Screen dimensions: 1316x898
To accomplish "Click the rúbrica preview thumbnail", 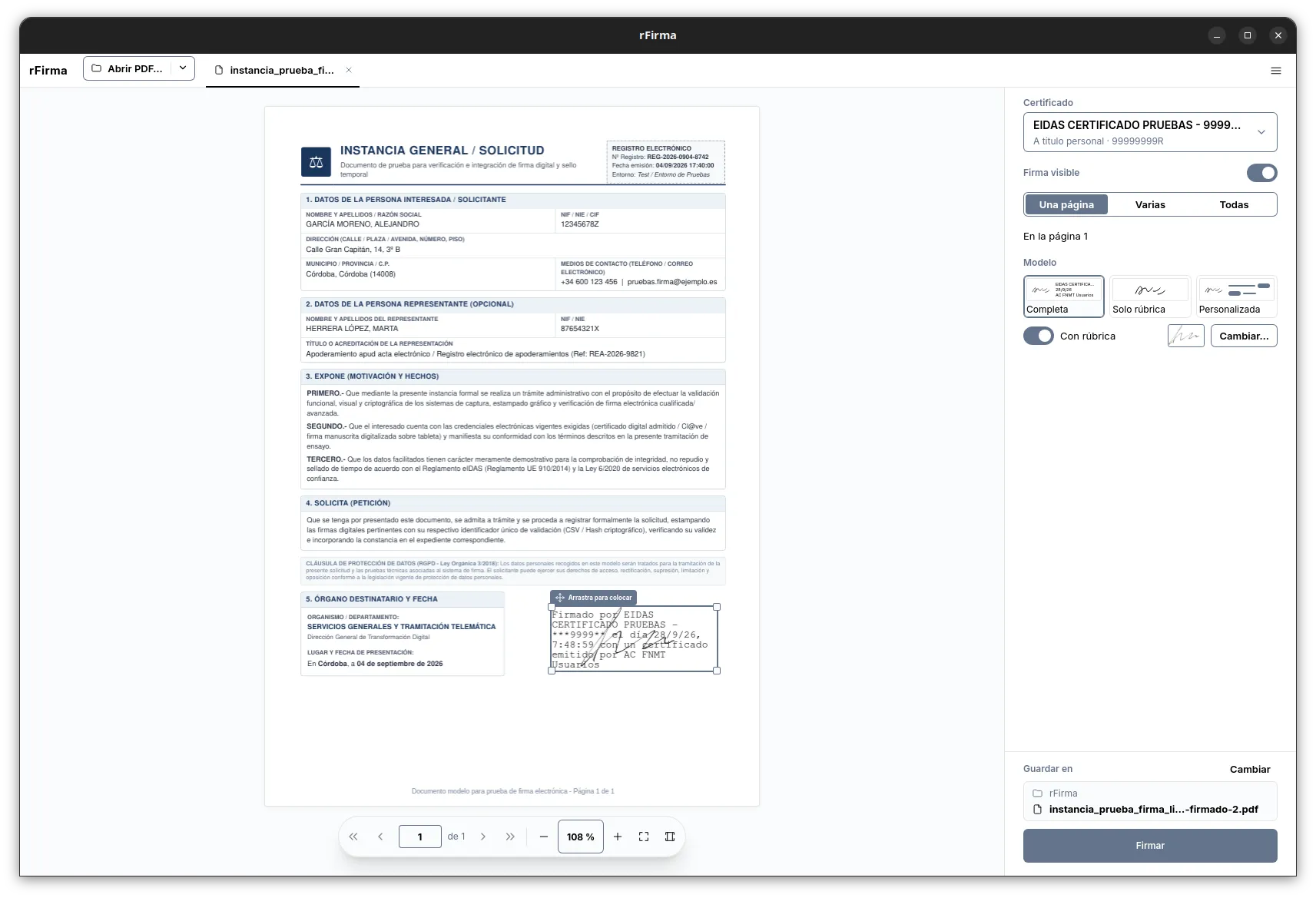I will pyautogui.click(x=1185, y=336).
